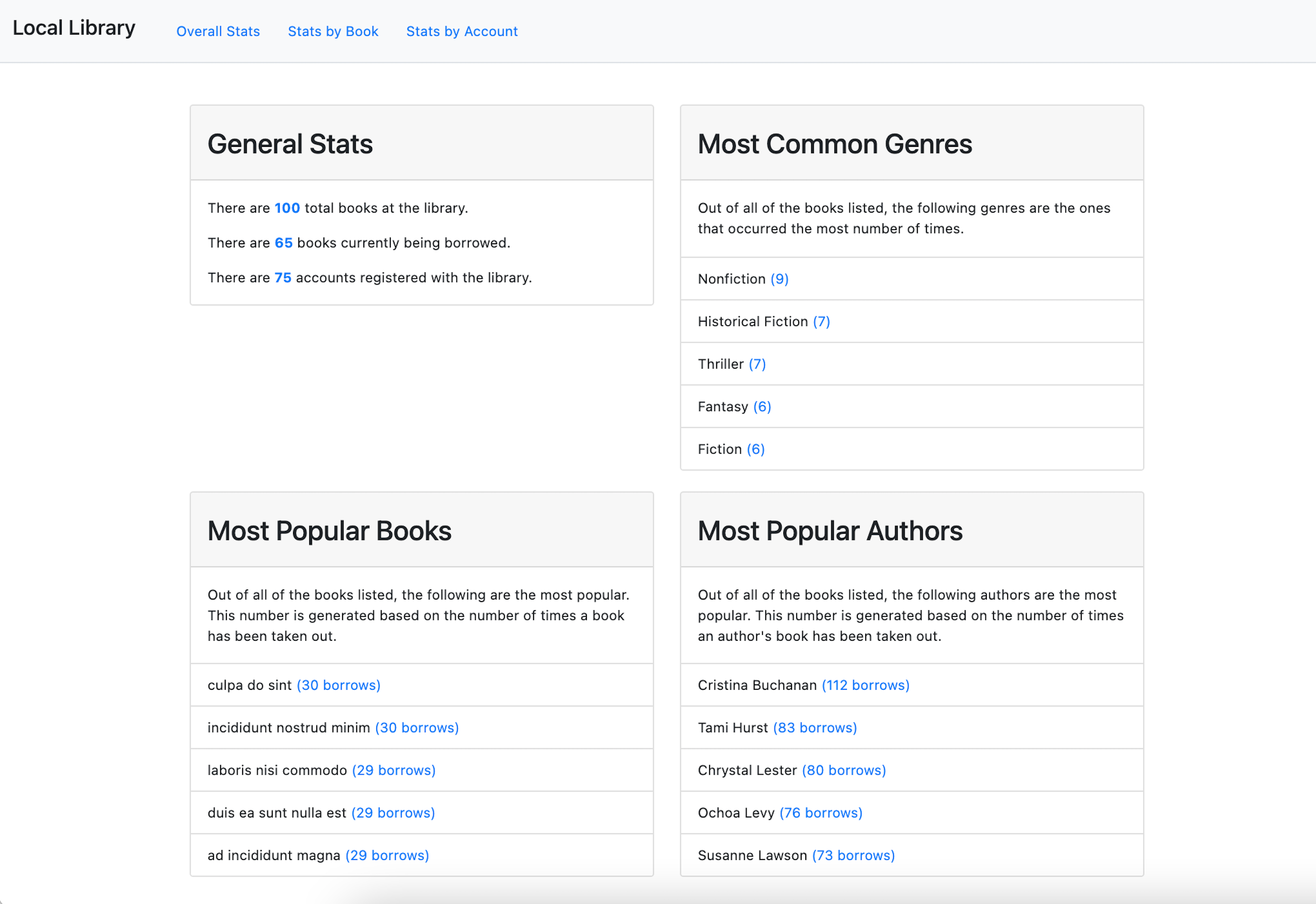Click the Local Library brand title
Image resolution: width=1316 pixels, height=904 pixels.
pos(74,28)
